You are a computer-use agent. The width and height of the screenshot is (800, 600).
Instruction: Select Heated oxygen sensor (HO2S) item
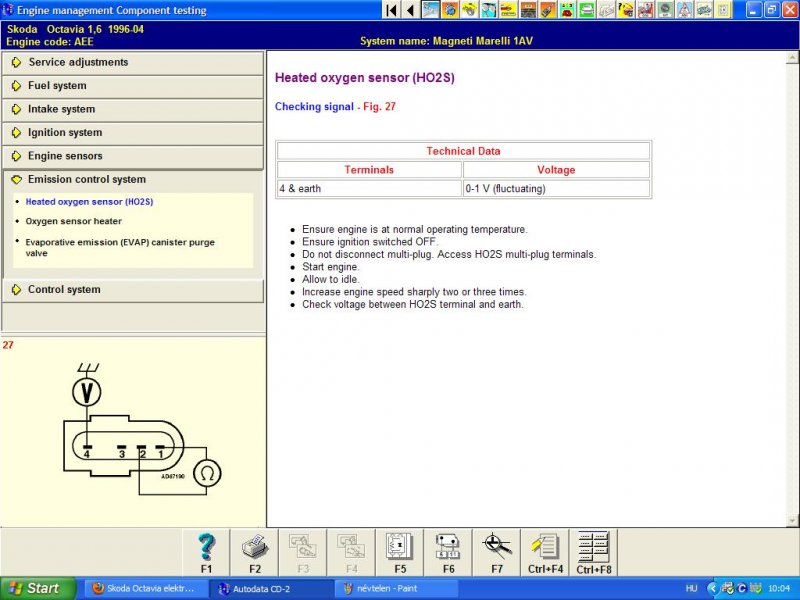coord(89,202)
